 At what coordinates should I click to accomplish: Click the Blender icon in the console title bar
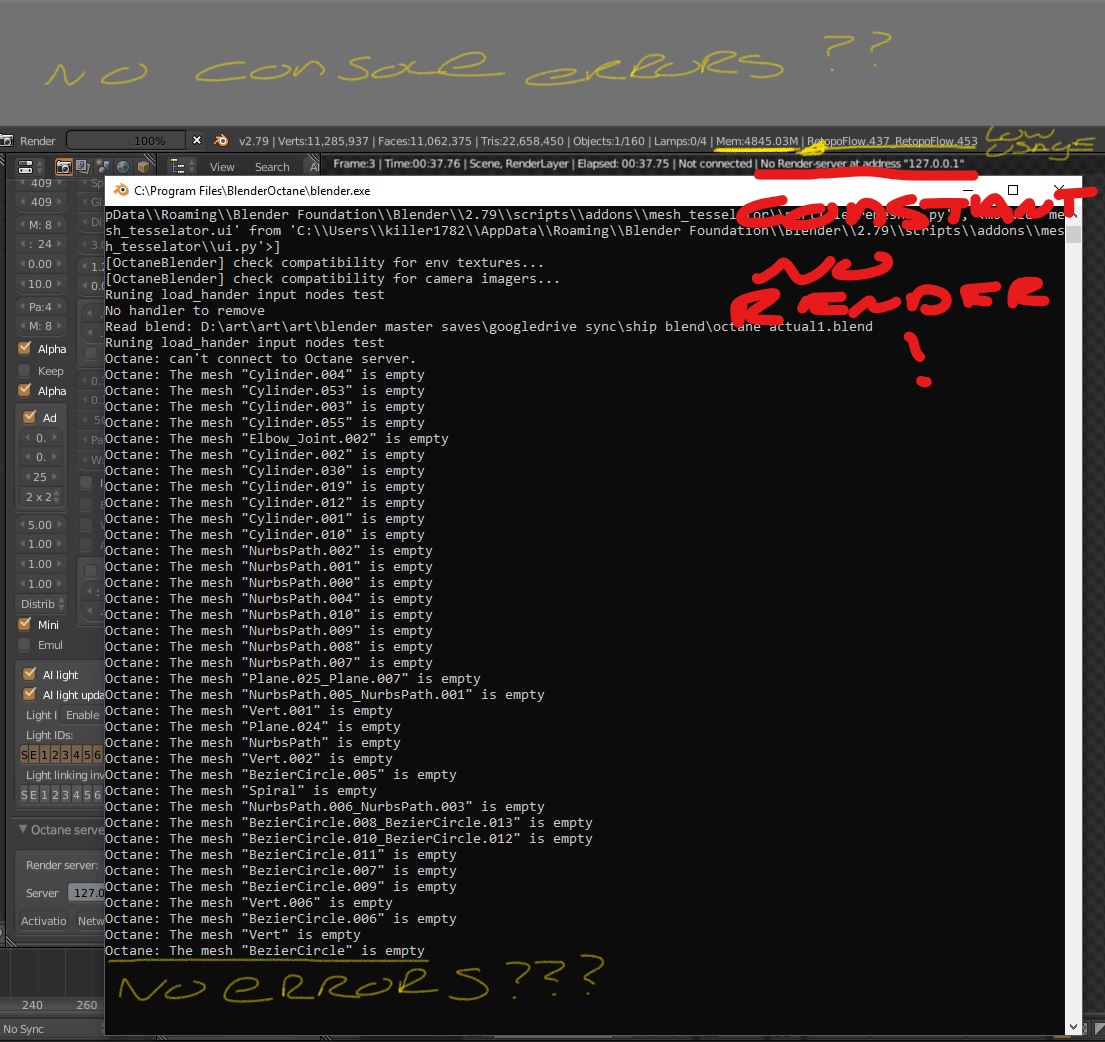tap(121, 190)
